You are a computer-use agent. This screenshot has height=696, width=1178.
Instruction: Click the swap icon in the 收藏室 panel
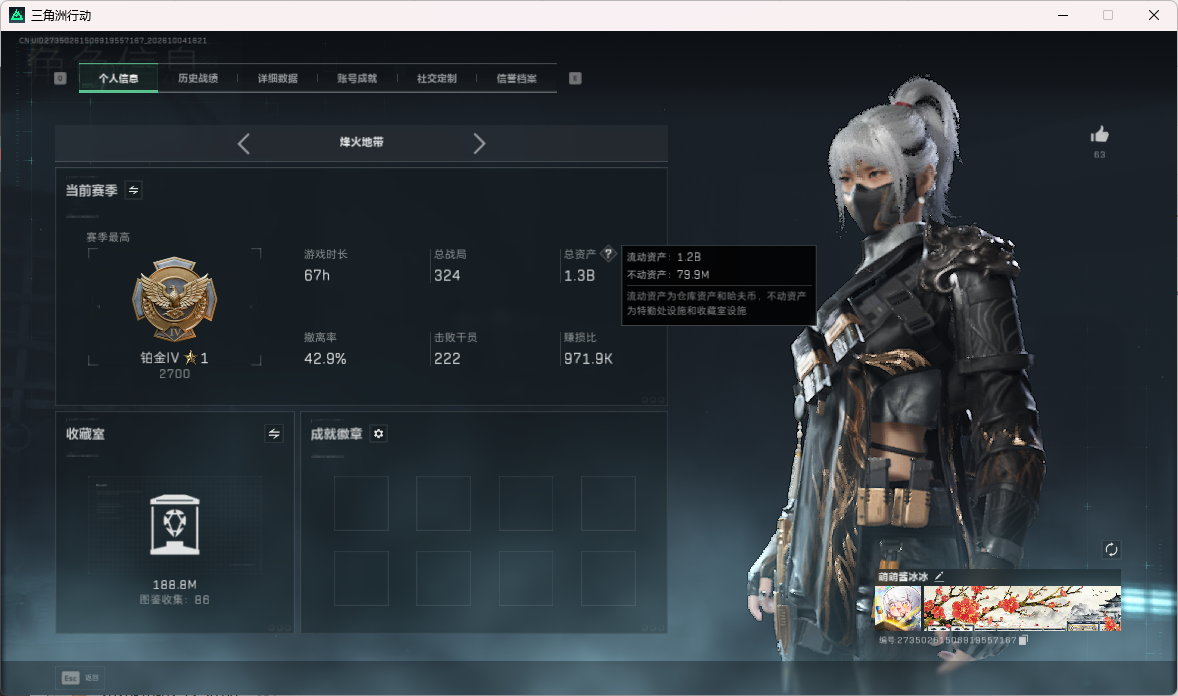pos(274,434)
